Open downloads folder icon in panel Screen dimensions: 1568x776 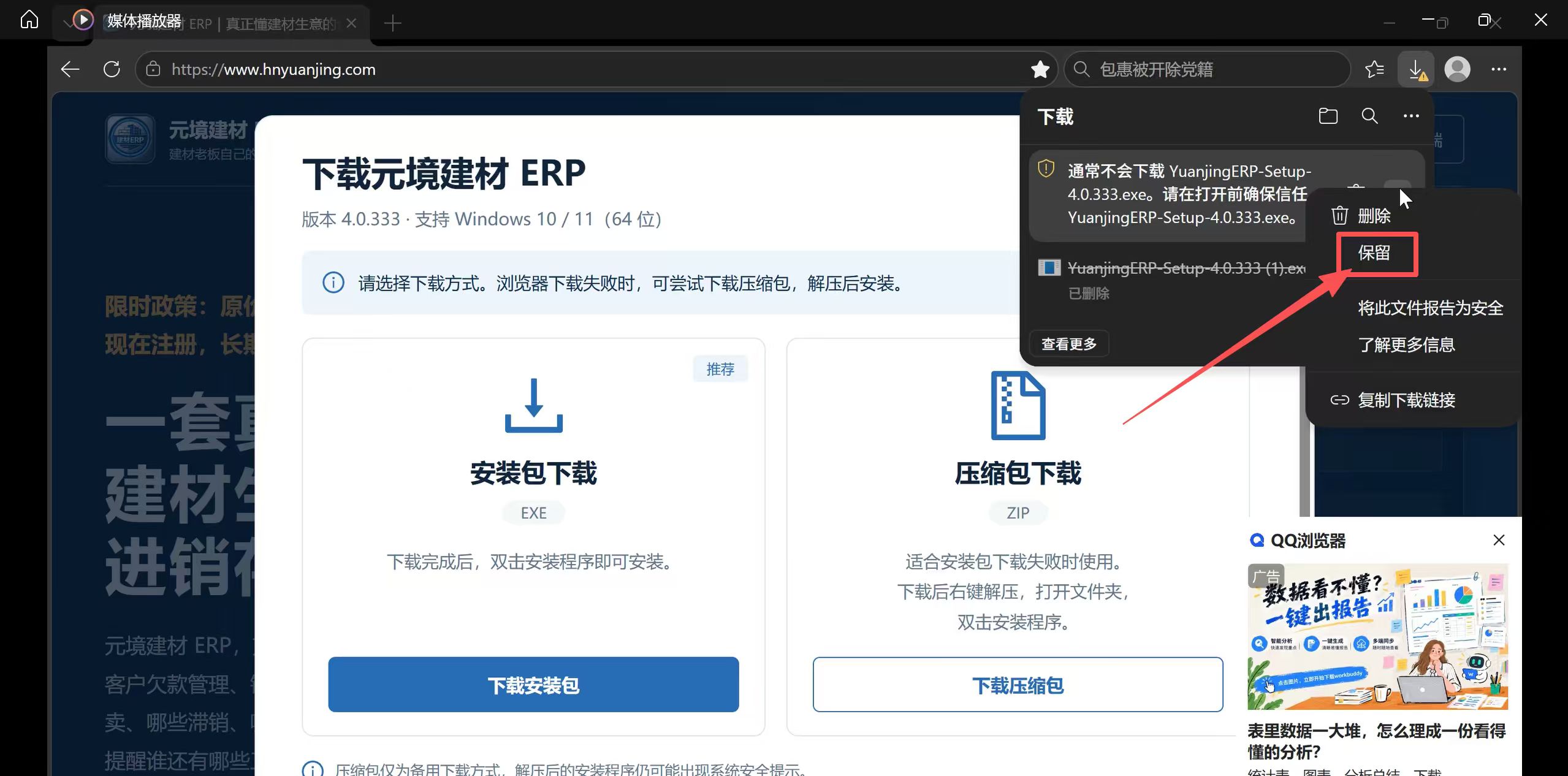[1328, 116]
